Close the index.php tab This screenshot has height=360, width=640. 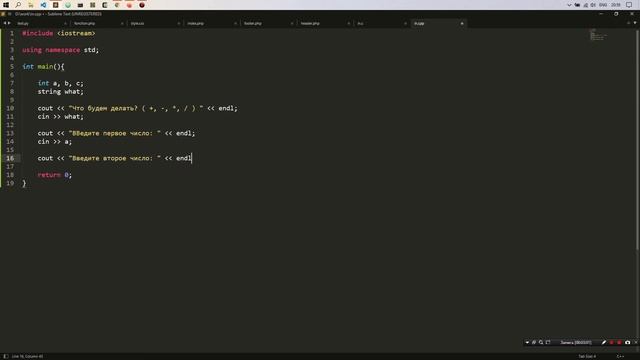pyautogui.click(x=235, y=23)
